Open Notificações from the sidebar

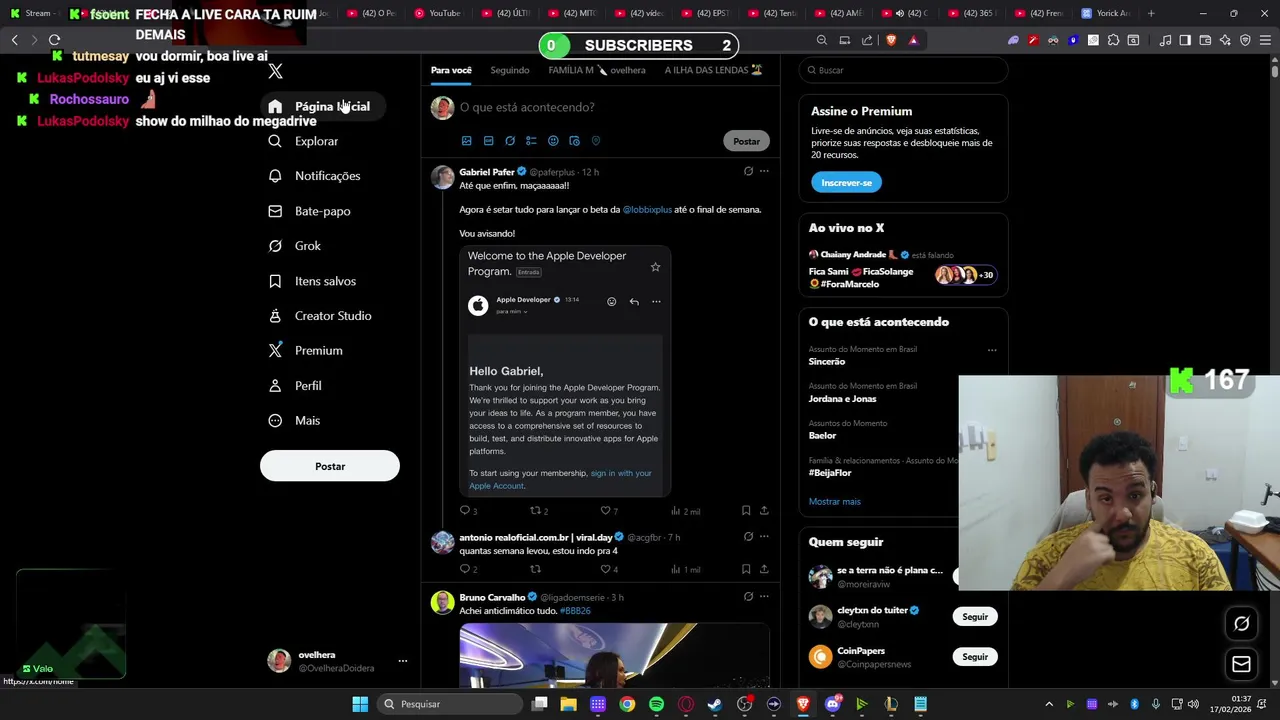click(x=314, y=176)
